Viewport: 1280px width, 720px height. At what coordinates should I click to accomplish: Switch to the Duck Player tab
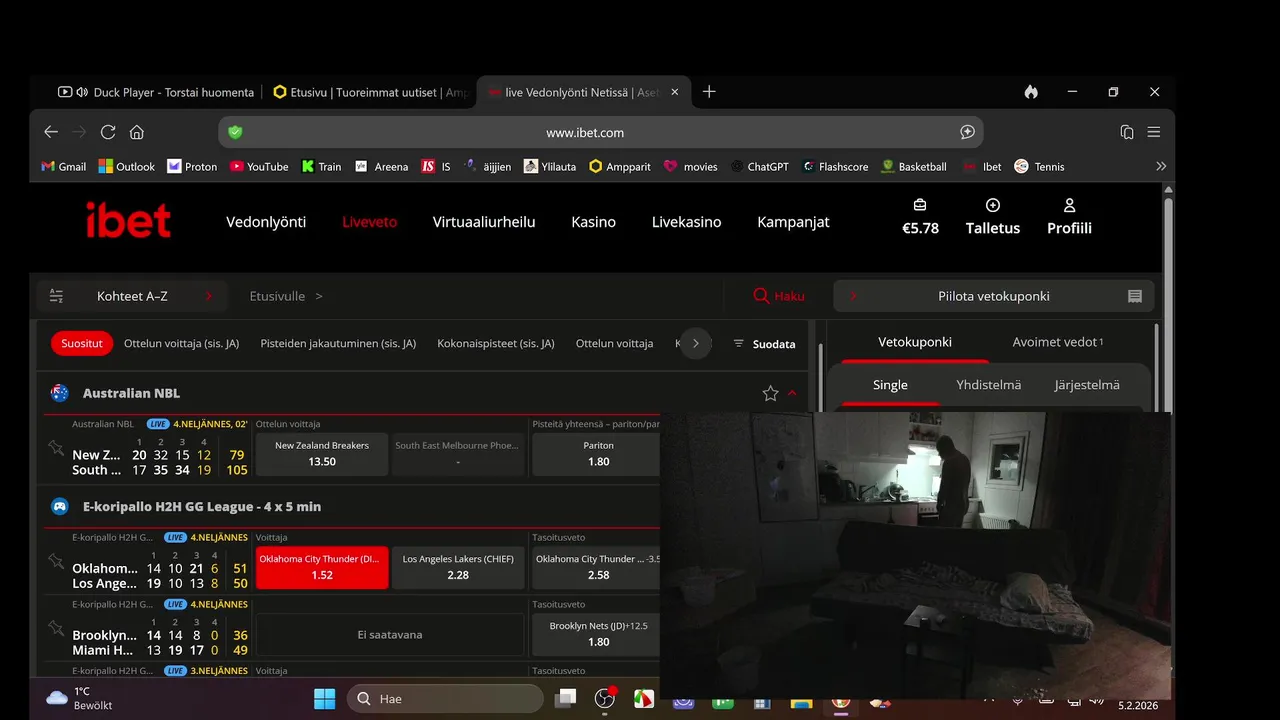tap(155, 92)
